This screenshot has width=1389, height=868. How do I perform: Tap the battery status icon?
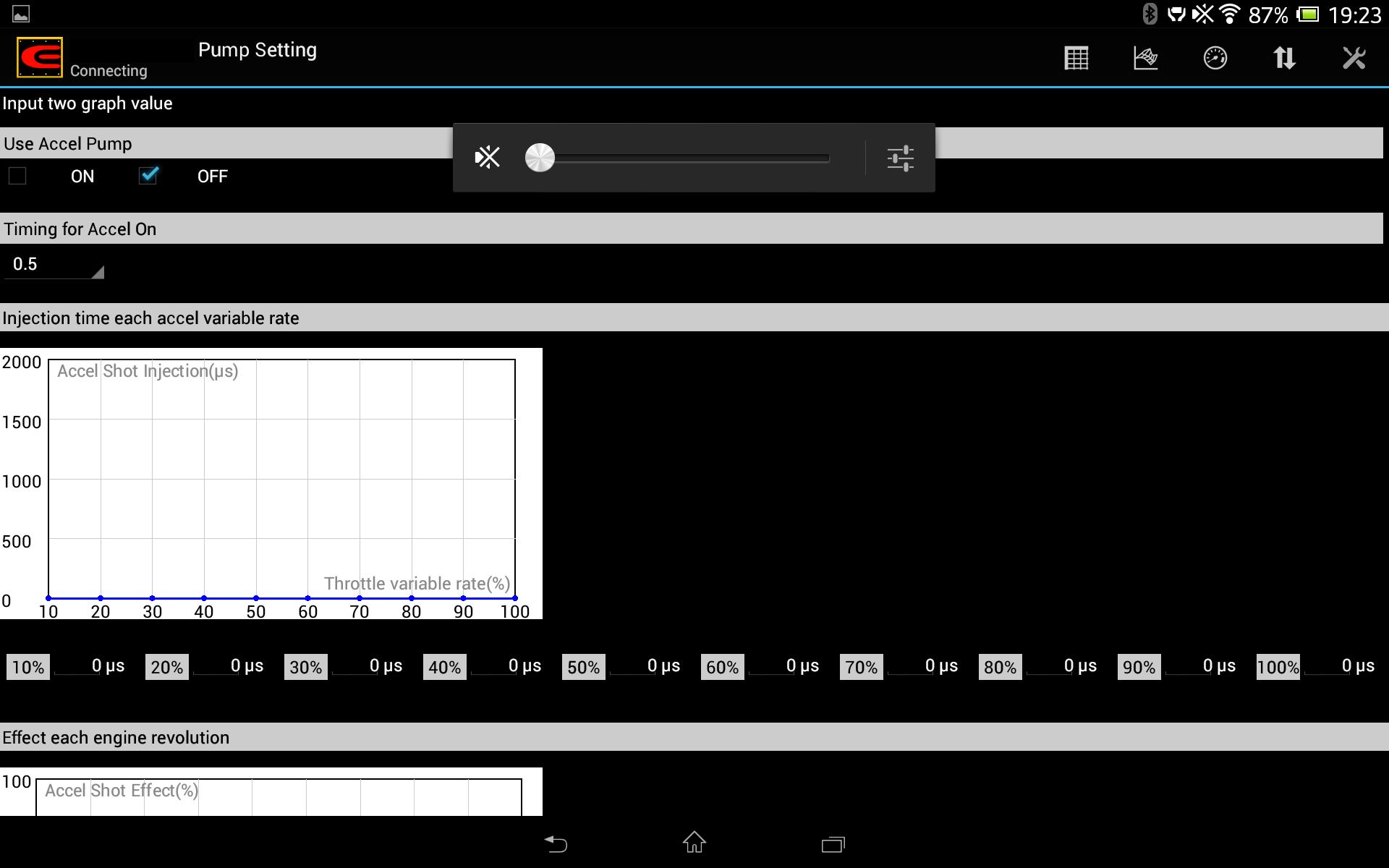1308,14
